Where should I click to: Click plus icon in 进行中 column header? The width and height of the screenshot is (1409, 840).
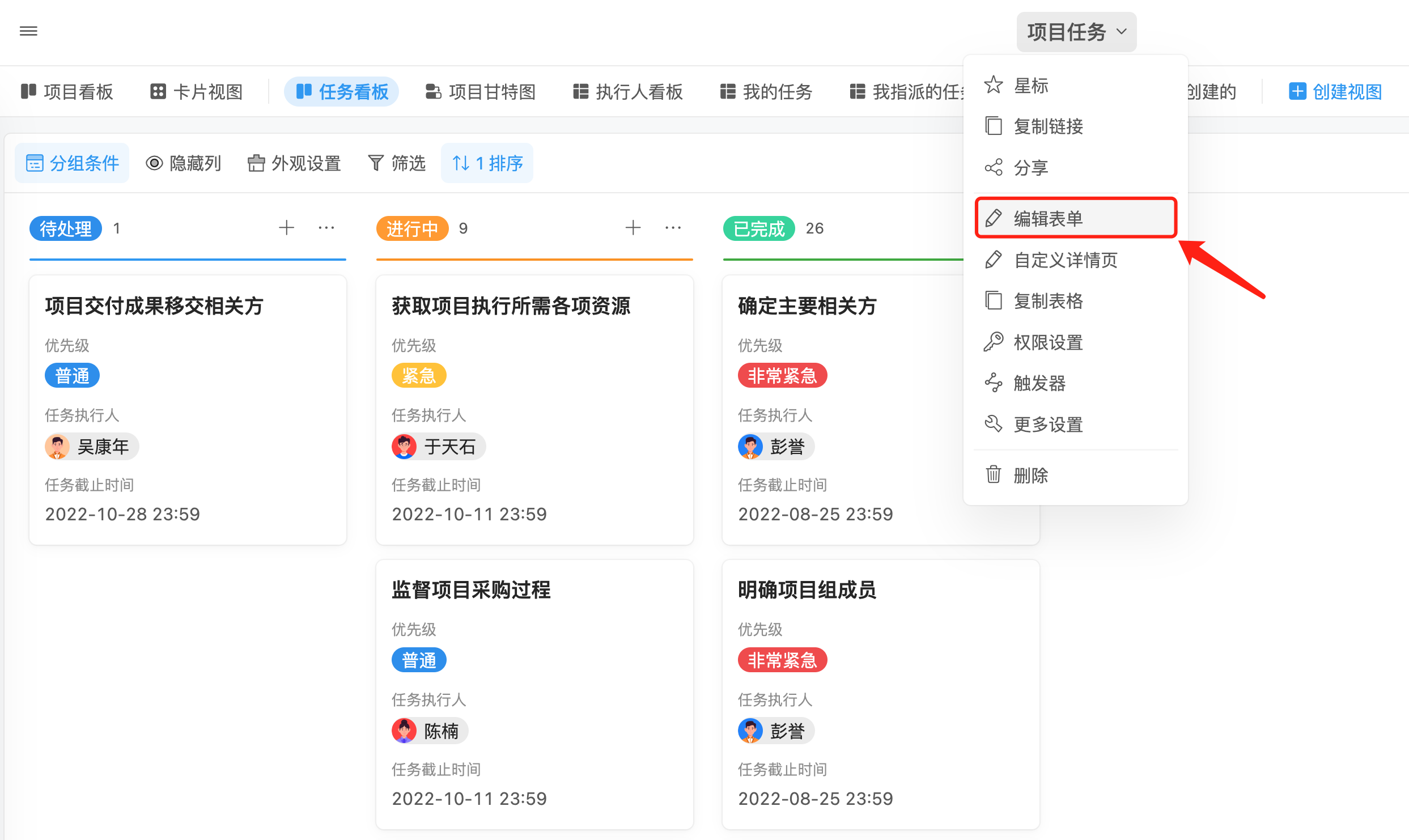tap(633, 228)
